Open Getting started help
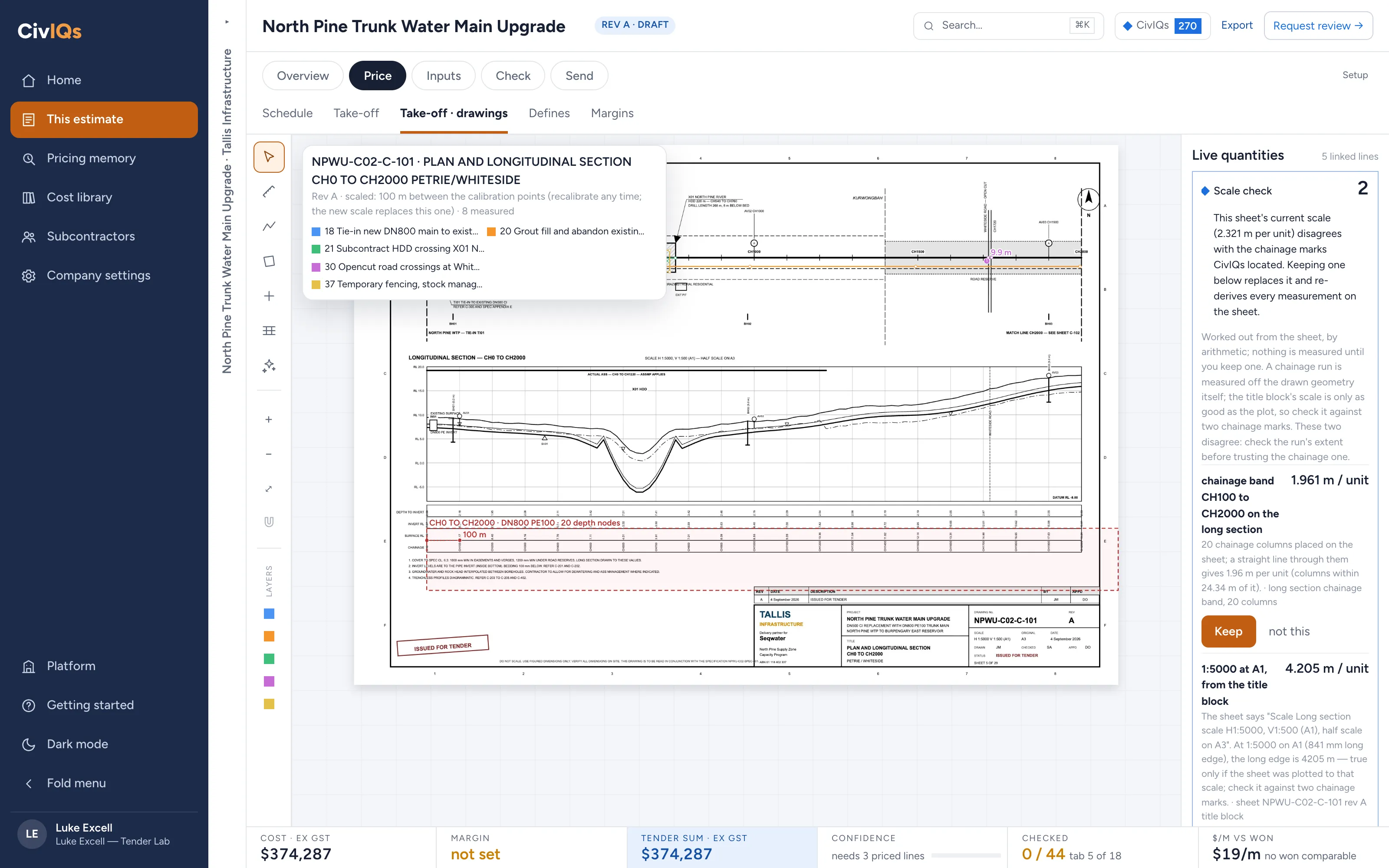The width and height of the screenshot is (1389, 868). tap(104, 705)
